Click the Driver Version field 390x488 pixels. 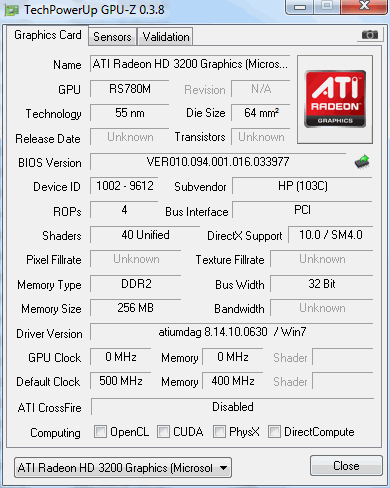(x=232, y=332)
